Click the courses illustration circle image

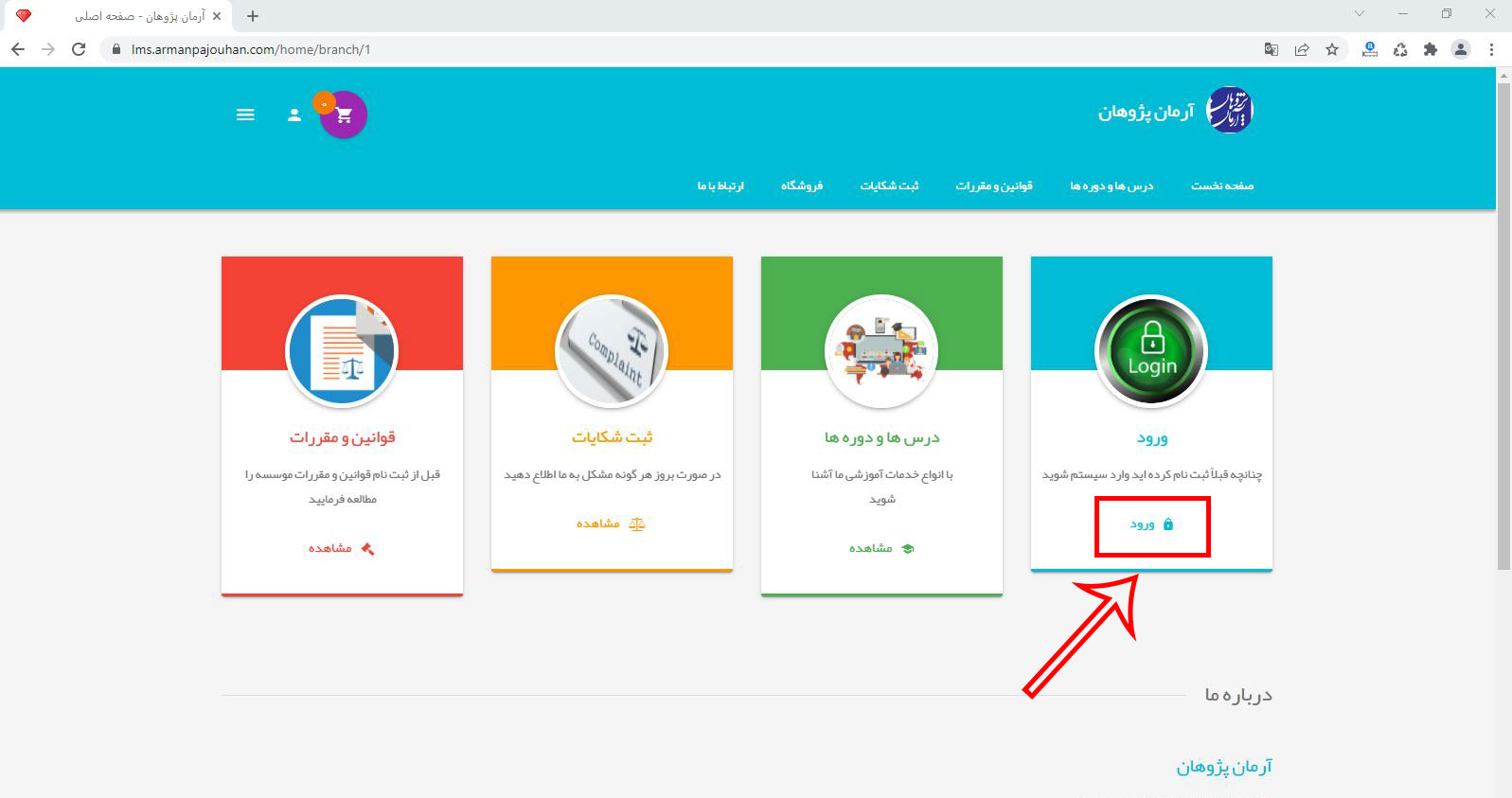tap(881, 351)
